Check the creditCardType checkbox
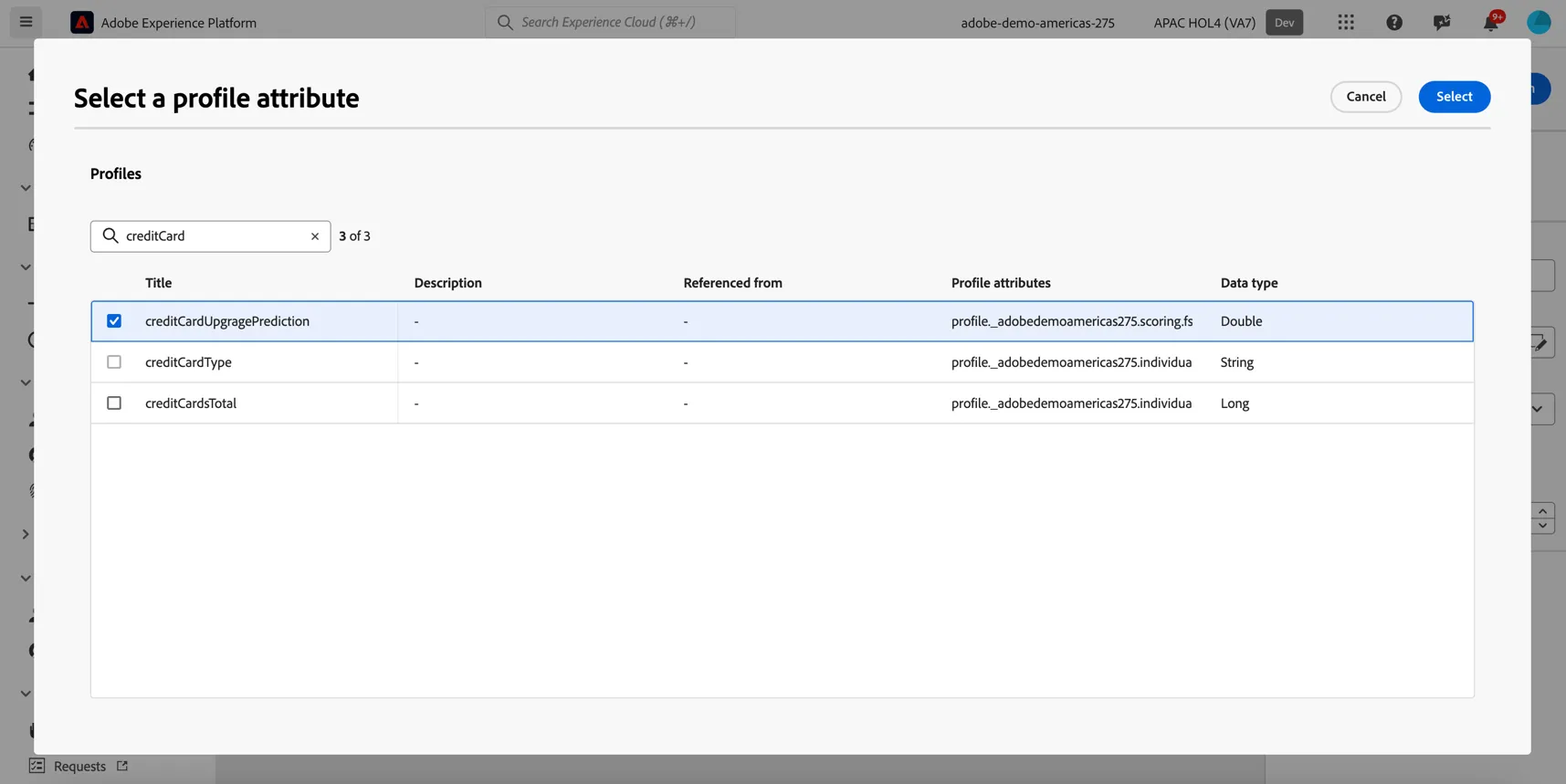1566x784 pixels. (114, 362)
